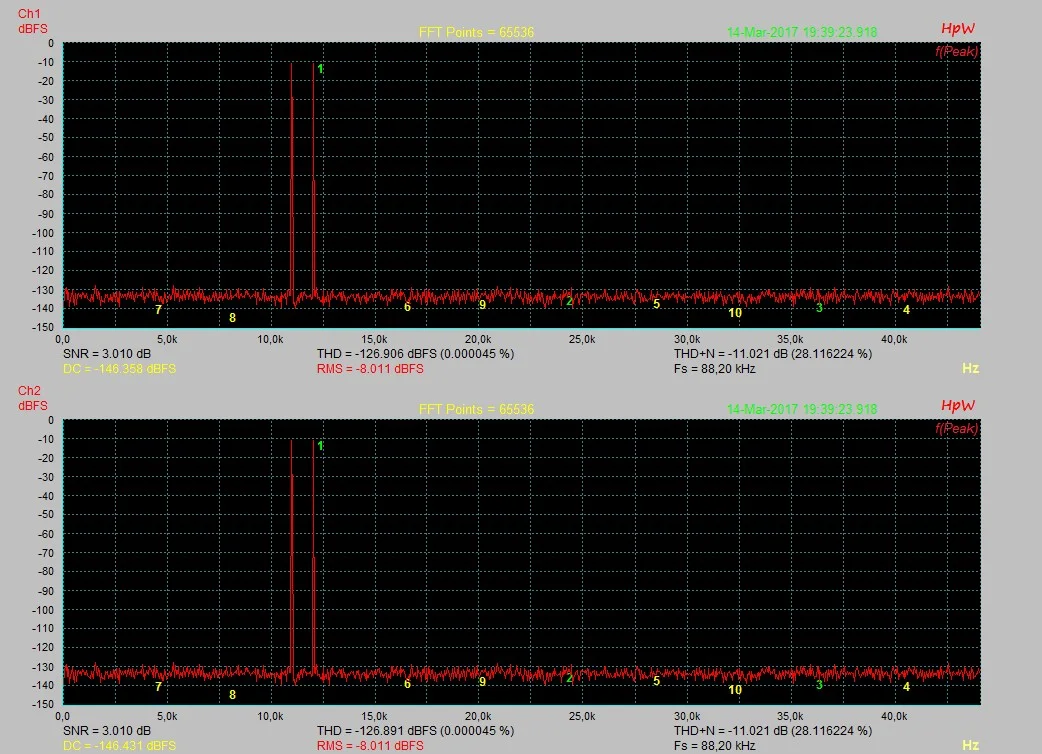Click Fs = 88,20 kHz under Ch2 plot

coord(714,746)
